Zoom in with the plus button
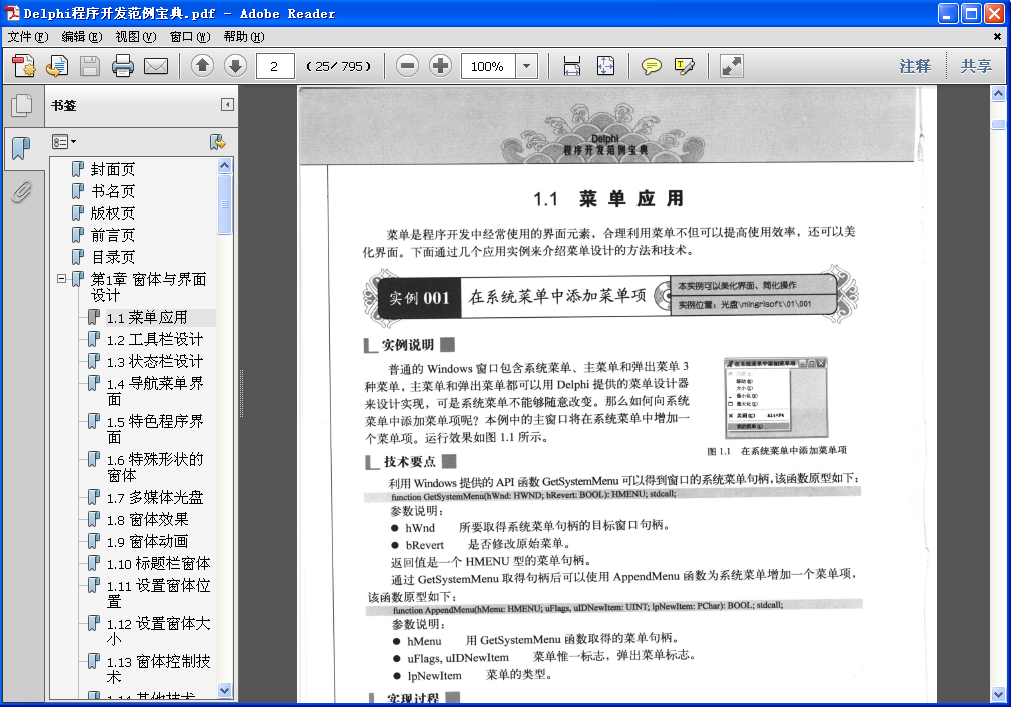 (440, 66)
